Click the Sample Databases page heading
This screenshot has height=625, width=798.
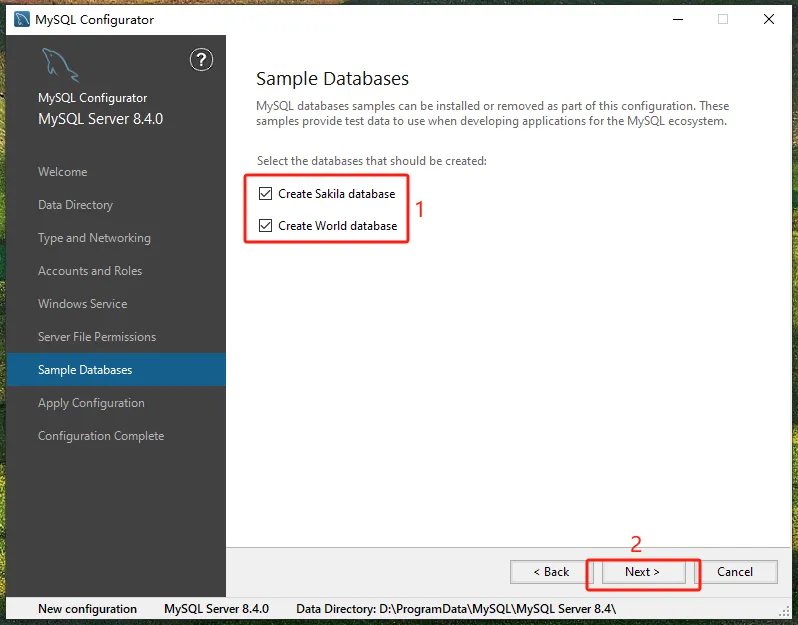click(x=332, y=79)
